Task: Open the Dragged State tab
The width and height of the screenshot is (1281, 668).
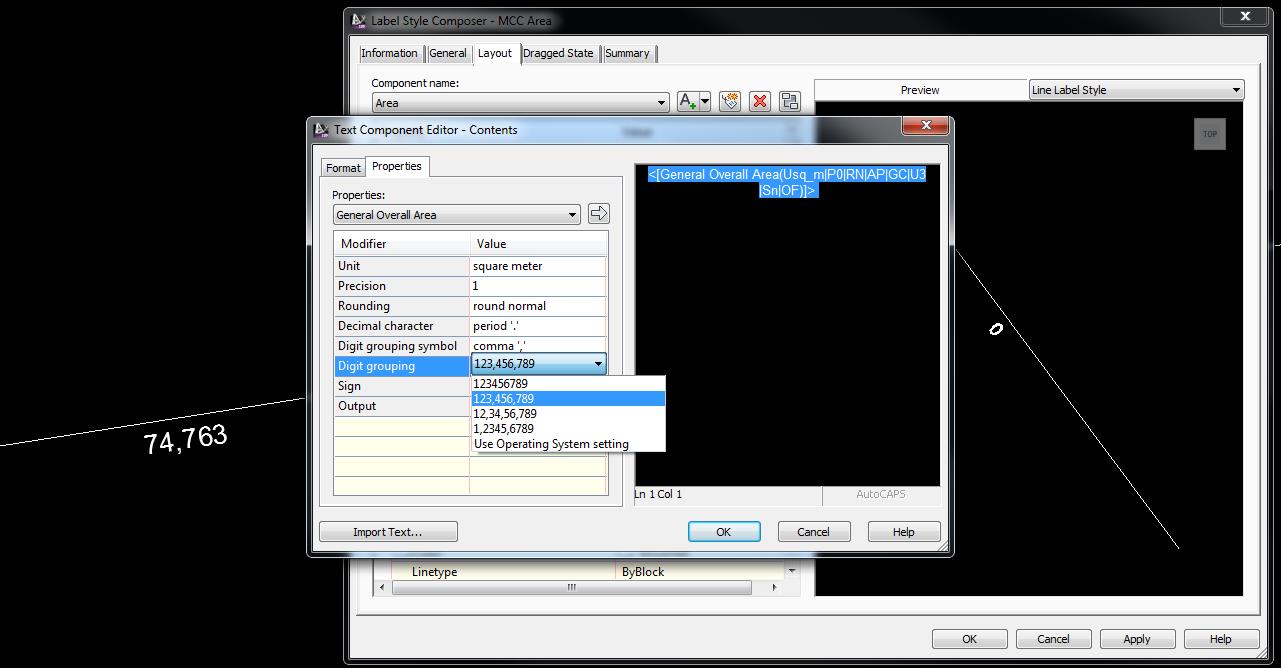Action: [558, 53]
